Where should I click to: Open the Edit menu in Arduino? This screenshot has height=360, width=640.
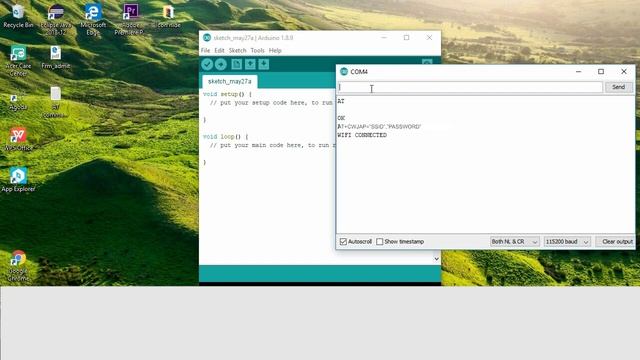pos(220,51)
